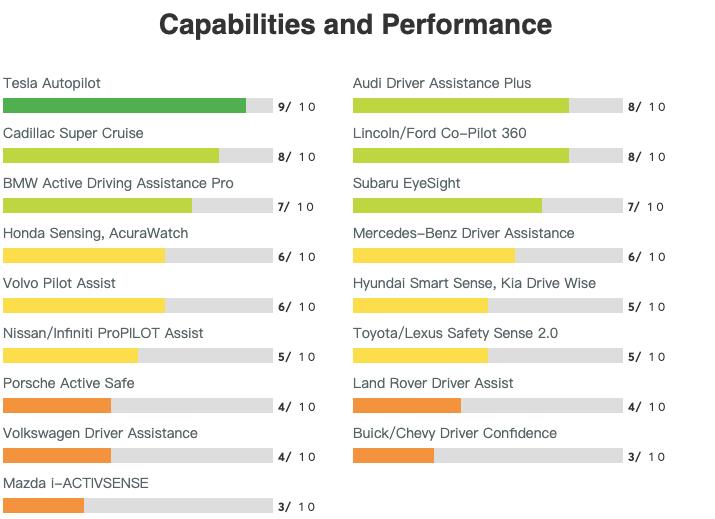Select the Cadillac Super Cruise rating bar

click(x=138, y=156)
